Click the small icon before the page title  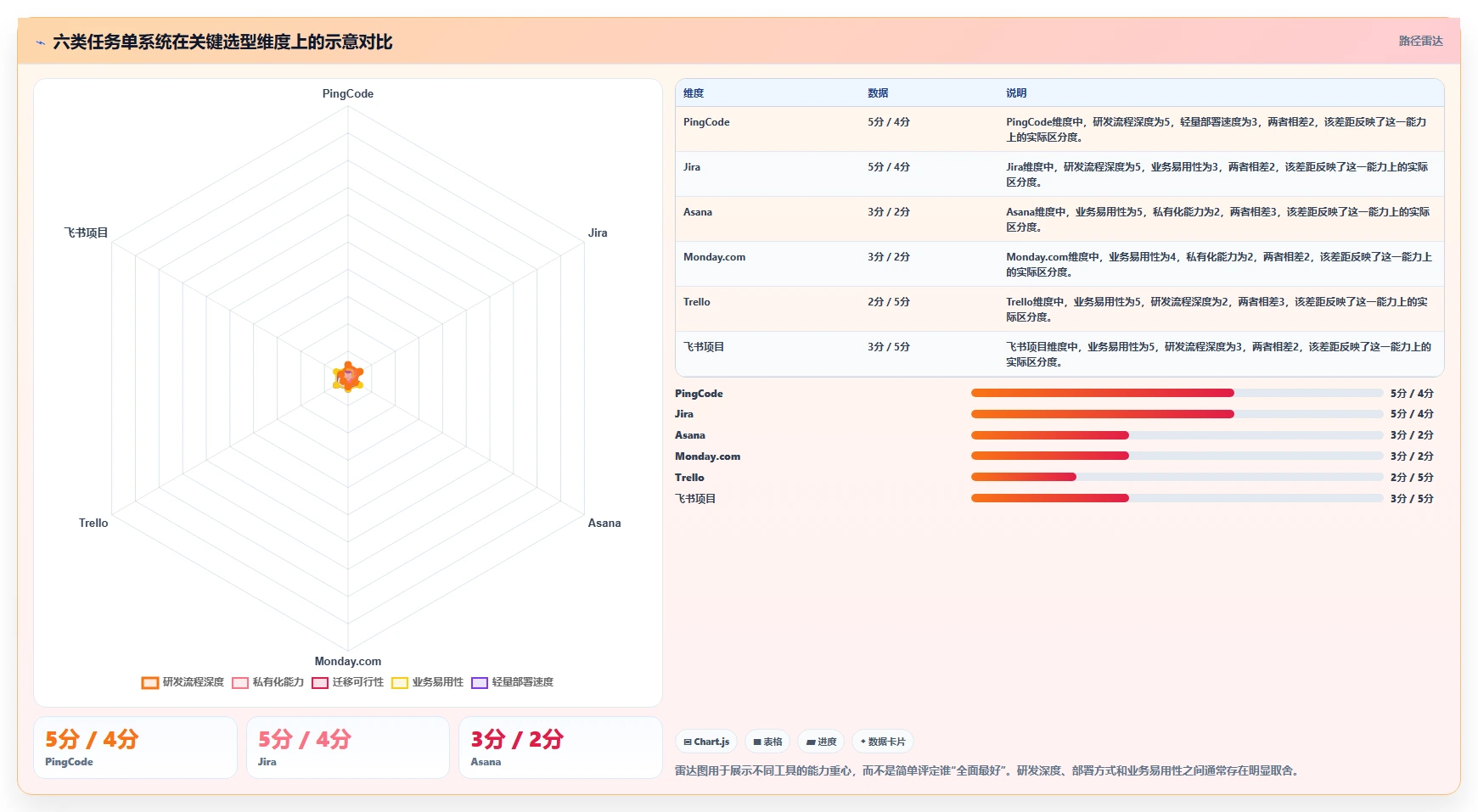[x=40, y=42]
